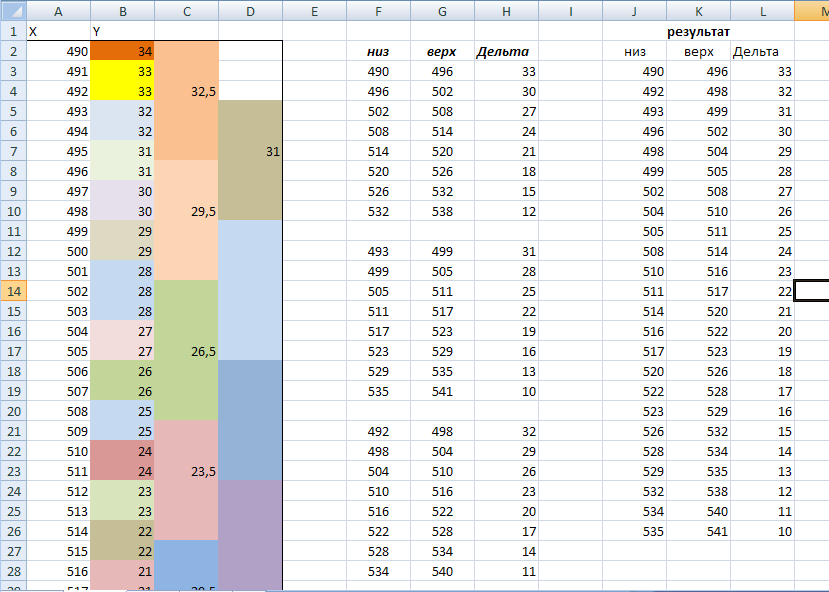Click cell B1 containing Y
This screenshot has width=829, height=592.
122,31
